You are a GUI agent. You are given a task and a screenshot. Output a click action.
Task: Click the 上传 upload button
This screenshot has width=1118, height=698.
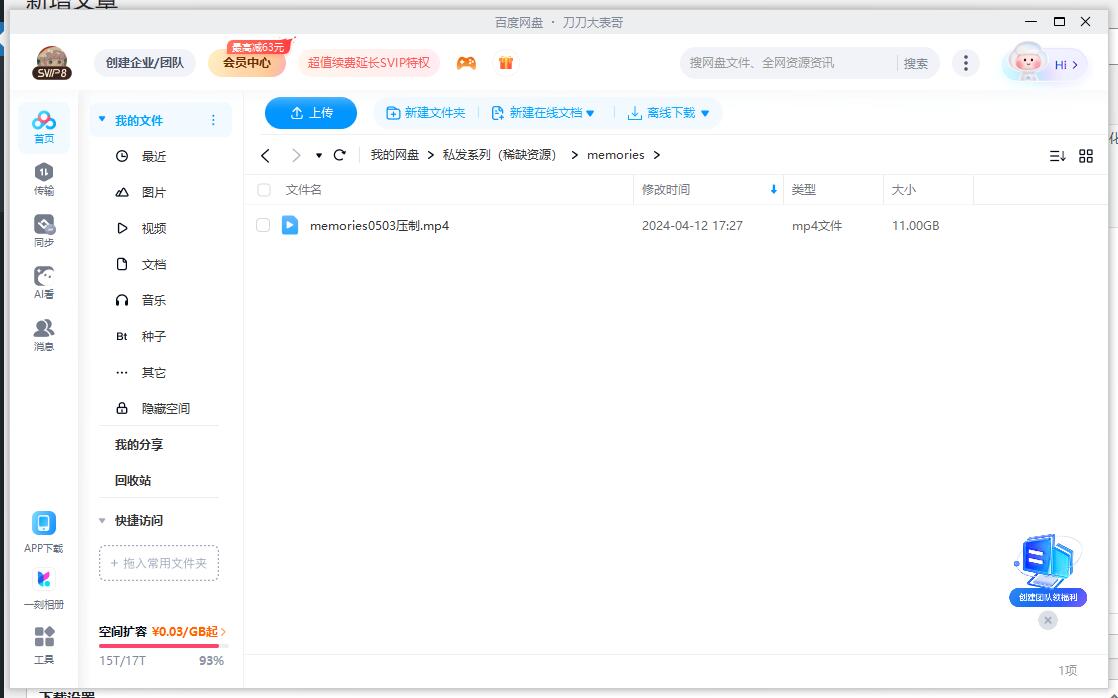(310, 112)
